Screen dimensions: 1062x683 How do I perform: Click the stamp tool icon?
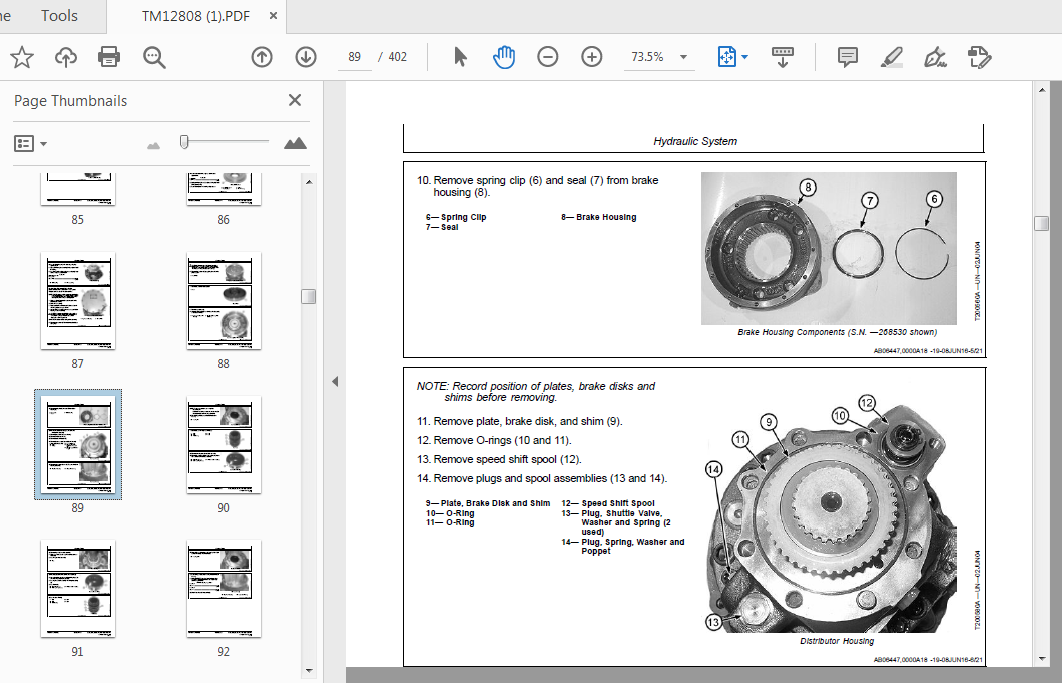click(979, 57)
